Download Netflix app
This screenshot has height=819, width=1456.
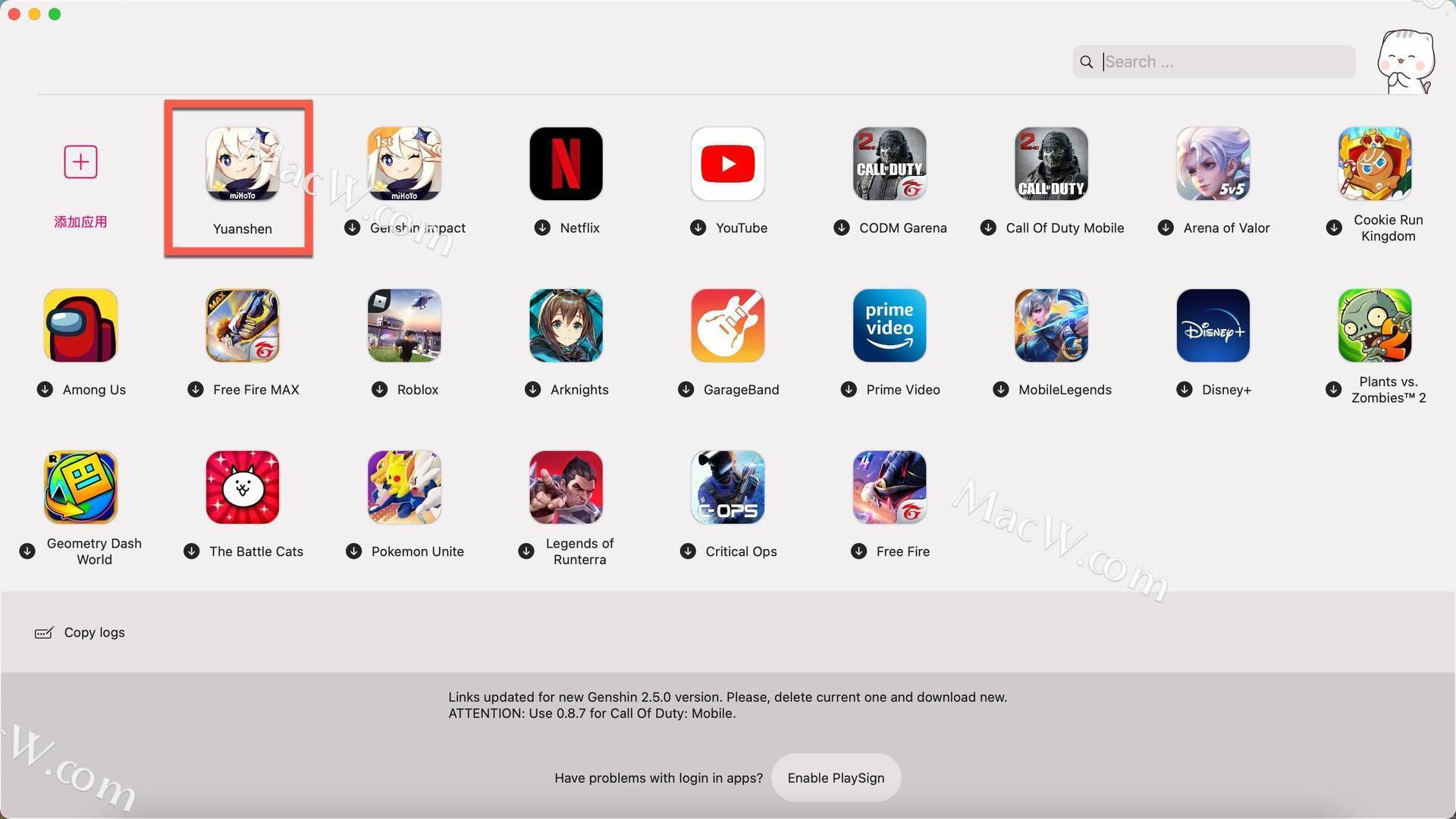[541, 227]
